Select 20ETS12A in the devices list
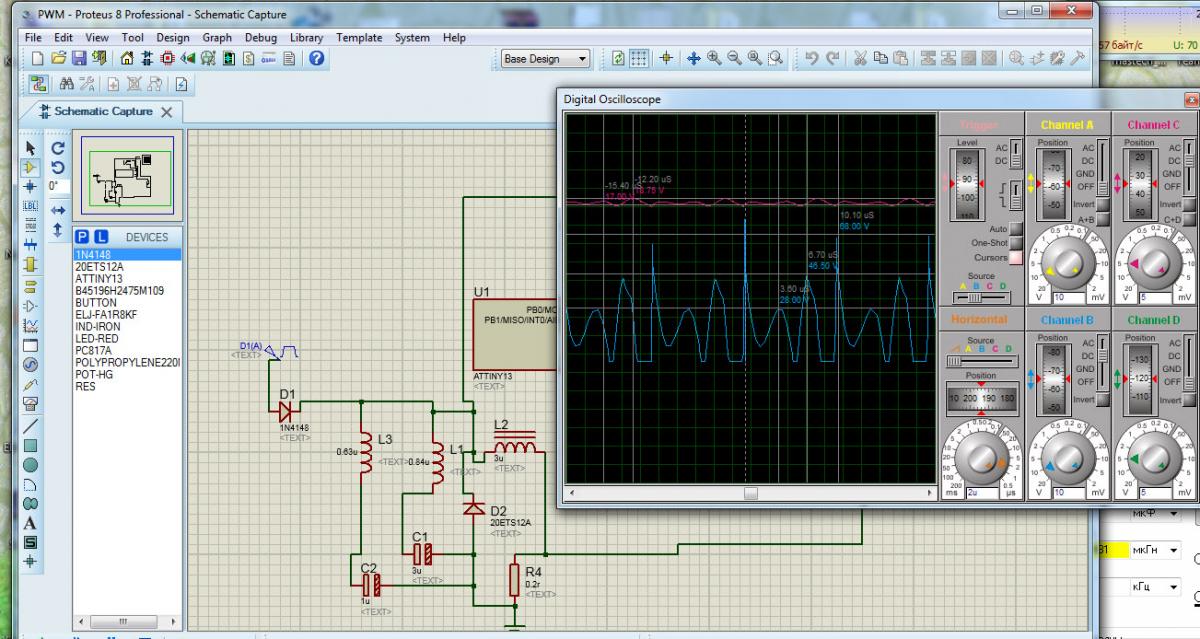This screenshot has height=639, width=1200. coord(100,267)
